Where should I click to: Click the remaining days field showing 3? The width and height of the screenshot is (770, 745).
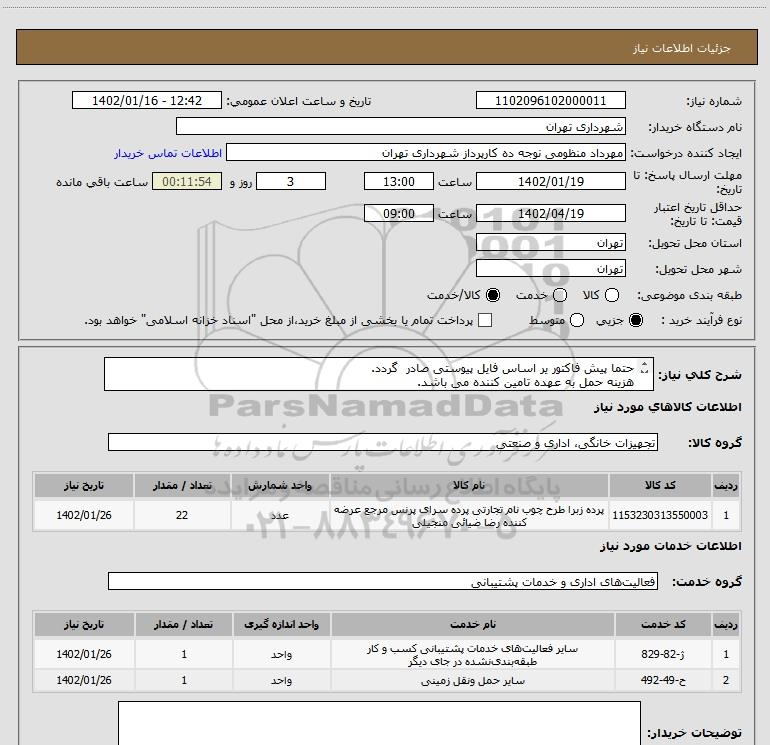pos(291,182)
